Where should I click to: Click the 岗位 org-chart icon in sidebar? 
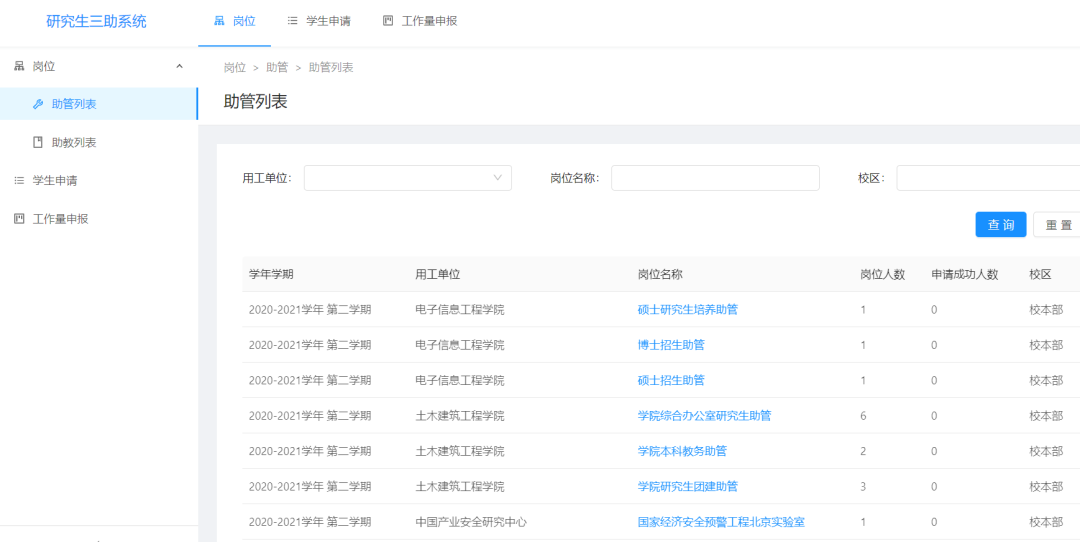point(19,66)
